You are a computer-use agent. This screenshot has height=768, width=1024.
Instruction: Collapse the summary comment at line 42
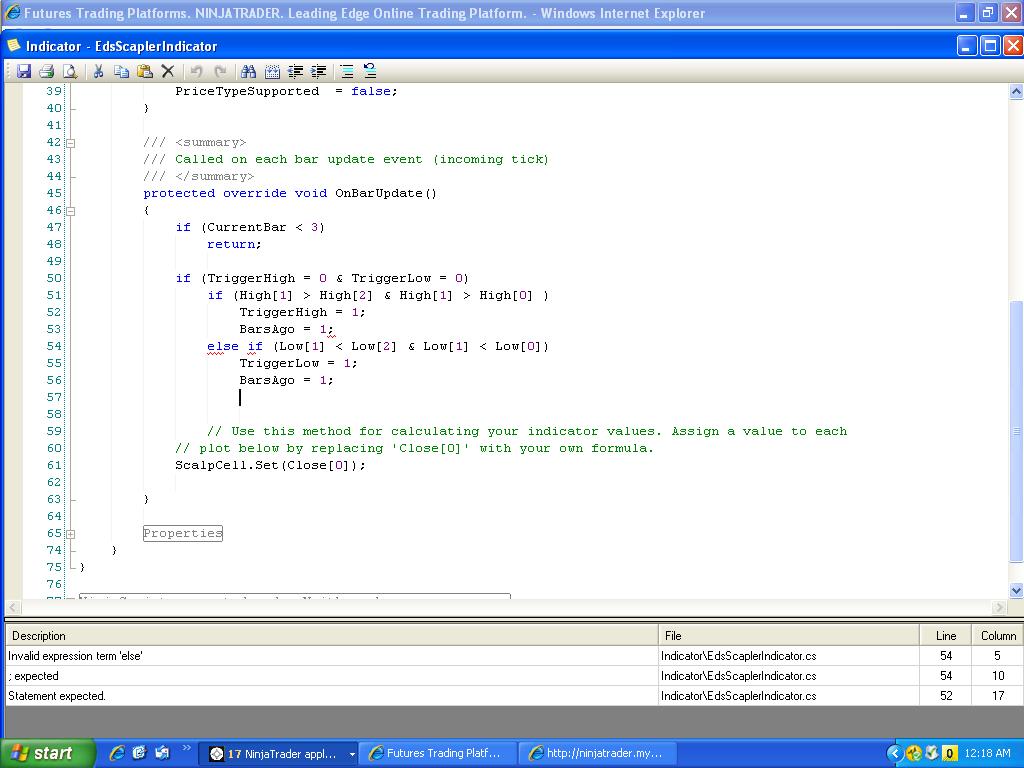tap(71, 143)
